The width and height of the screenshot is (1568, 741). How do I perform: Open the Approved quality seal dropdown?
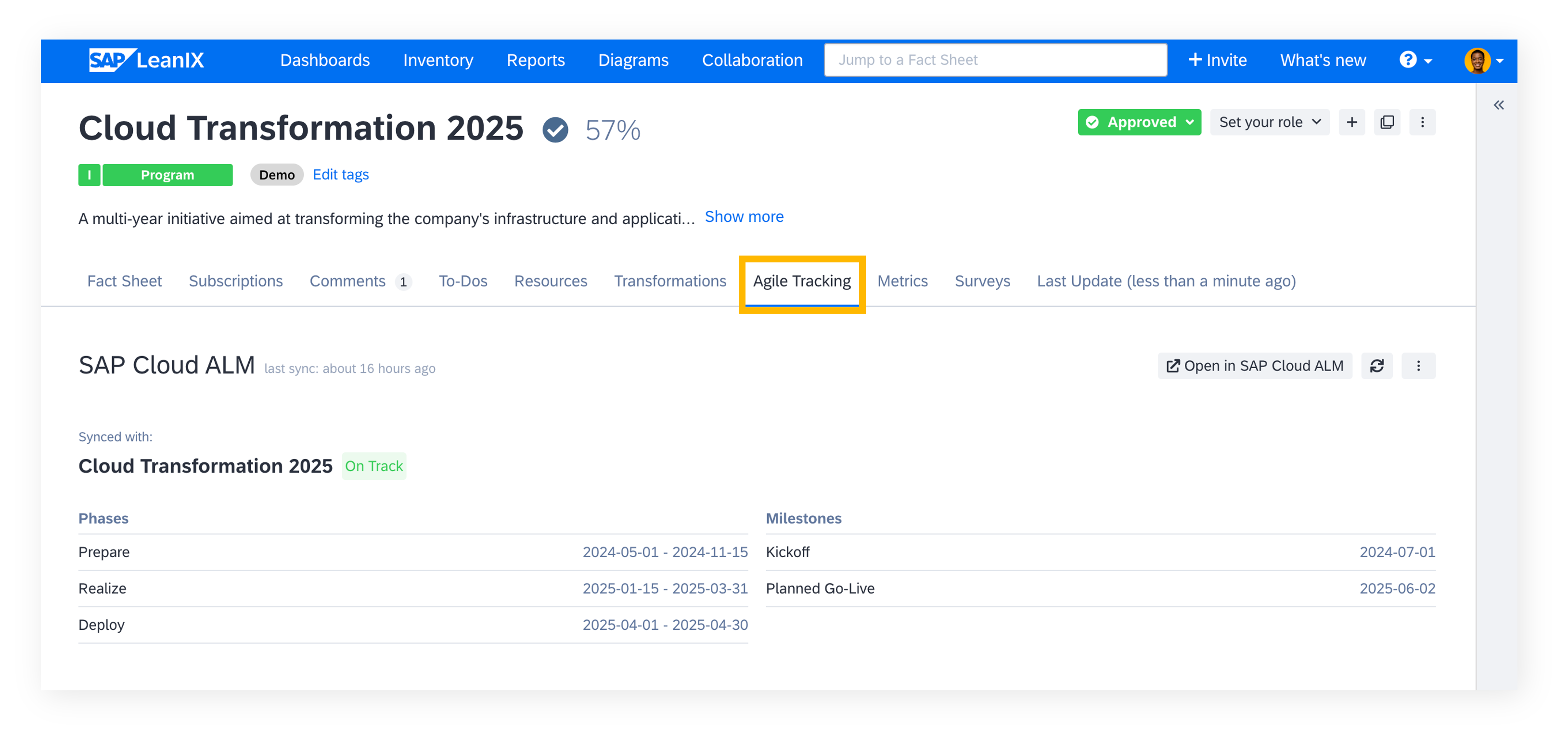(1139, 122)
